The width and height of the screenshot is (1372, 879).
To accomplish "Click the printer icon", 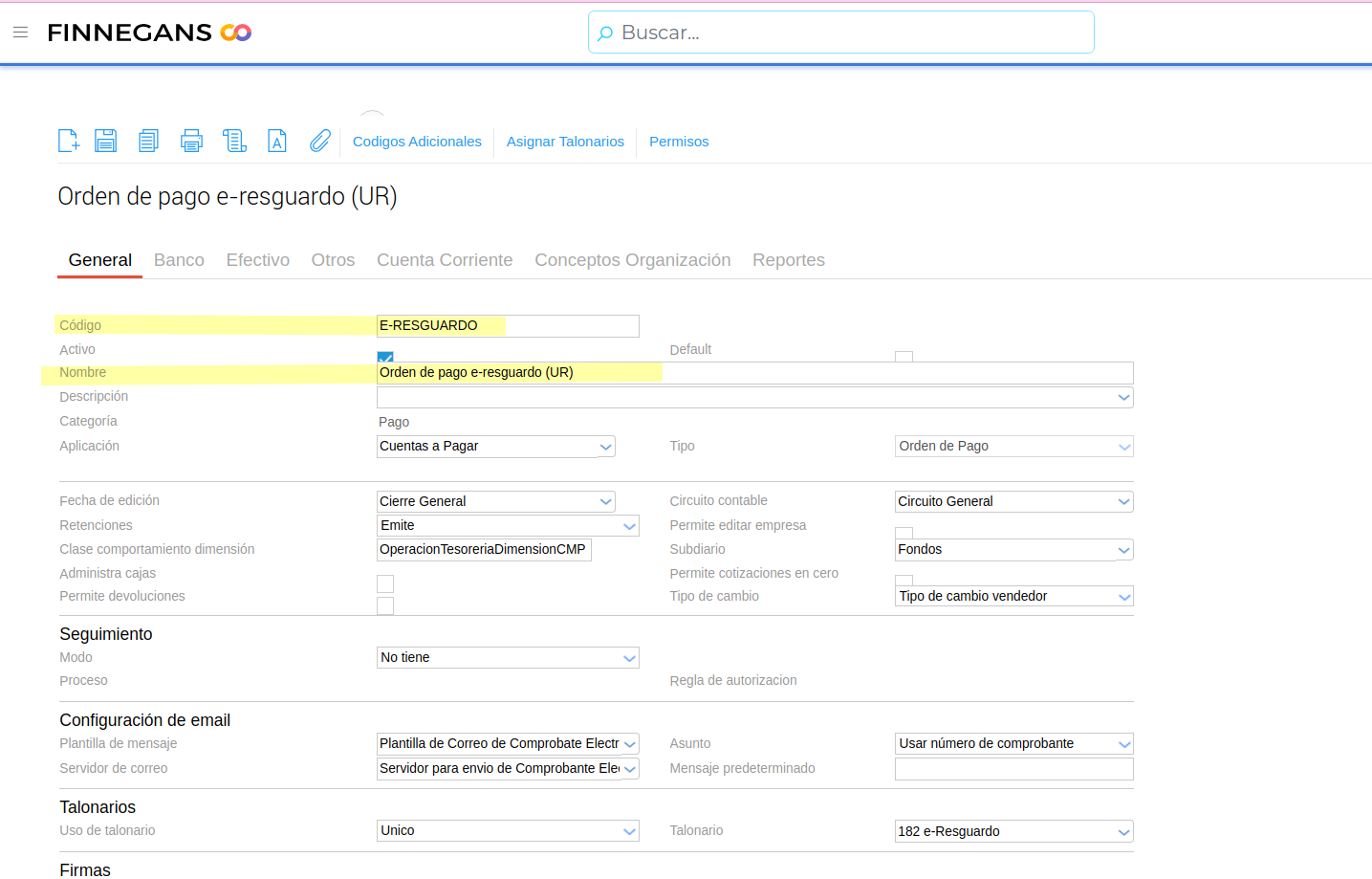I will click(191, 142).
